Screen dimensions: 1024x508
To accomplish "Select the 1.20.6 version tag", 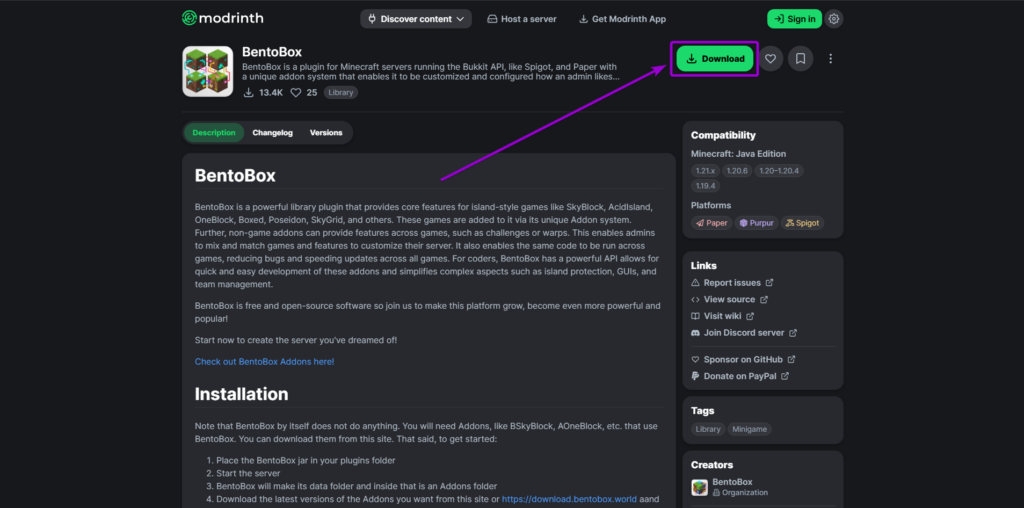I will (x=737, y=170).
